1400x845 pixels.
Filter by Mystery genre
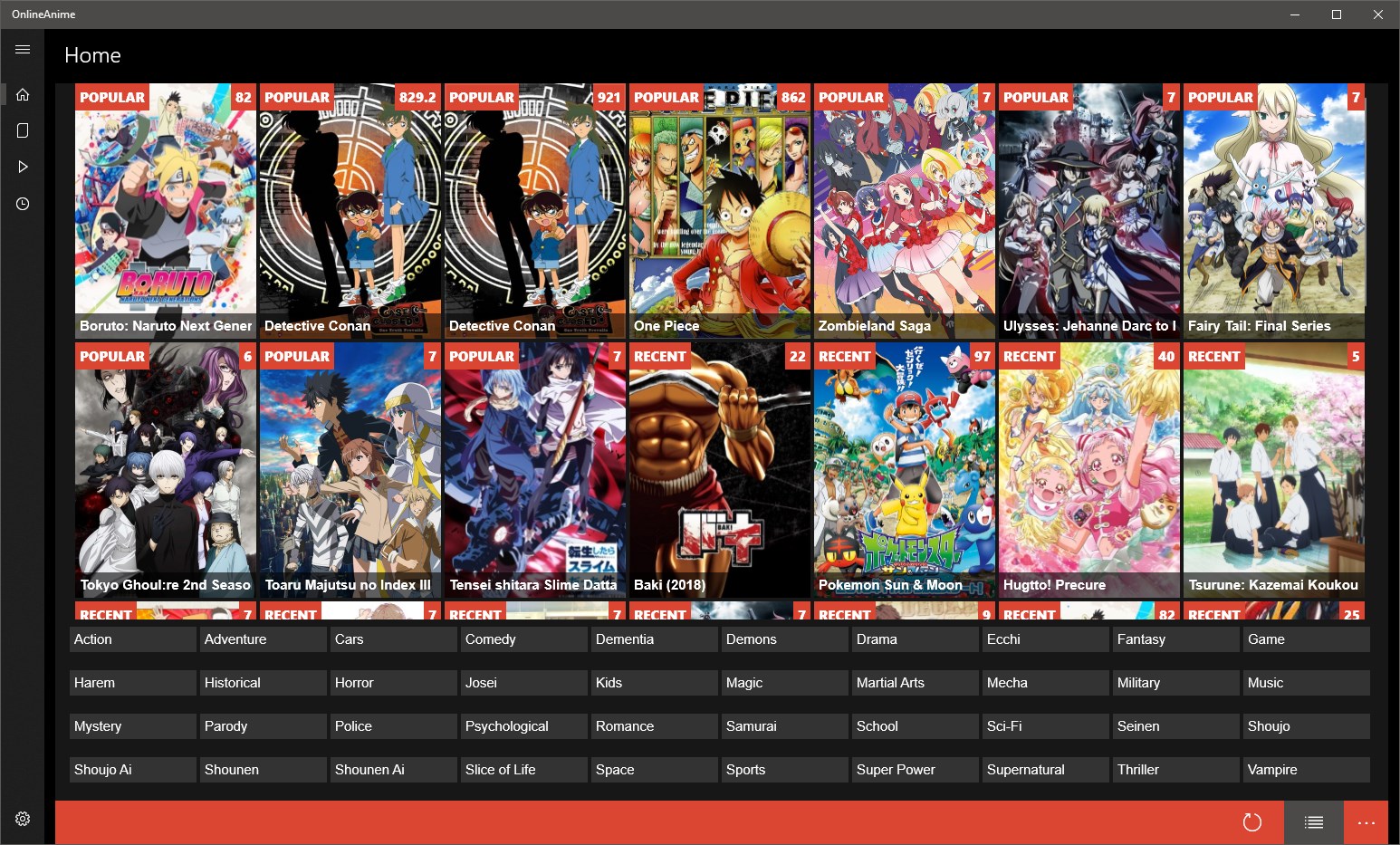[133, 726]
